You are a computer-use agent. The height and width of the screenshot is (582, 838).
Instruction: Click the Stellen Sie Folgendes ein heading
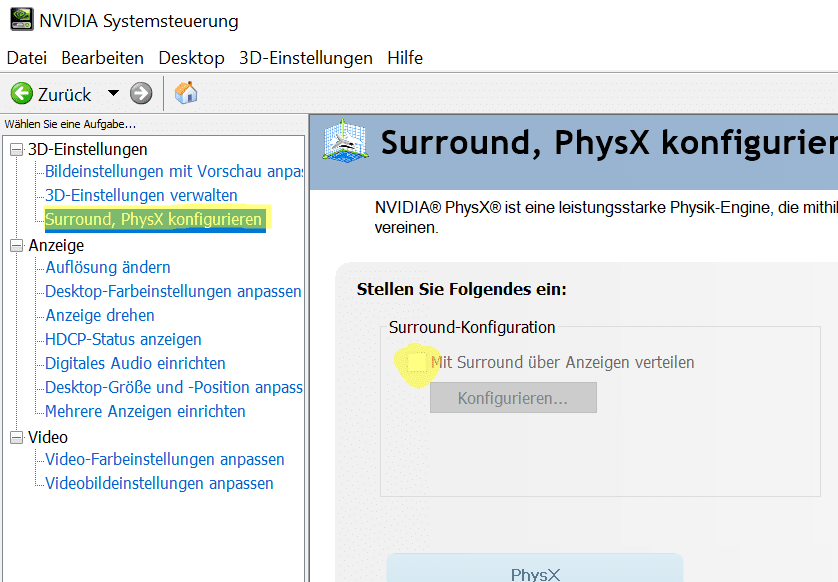coord(462,289)
